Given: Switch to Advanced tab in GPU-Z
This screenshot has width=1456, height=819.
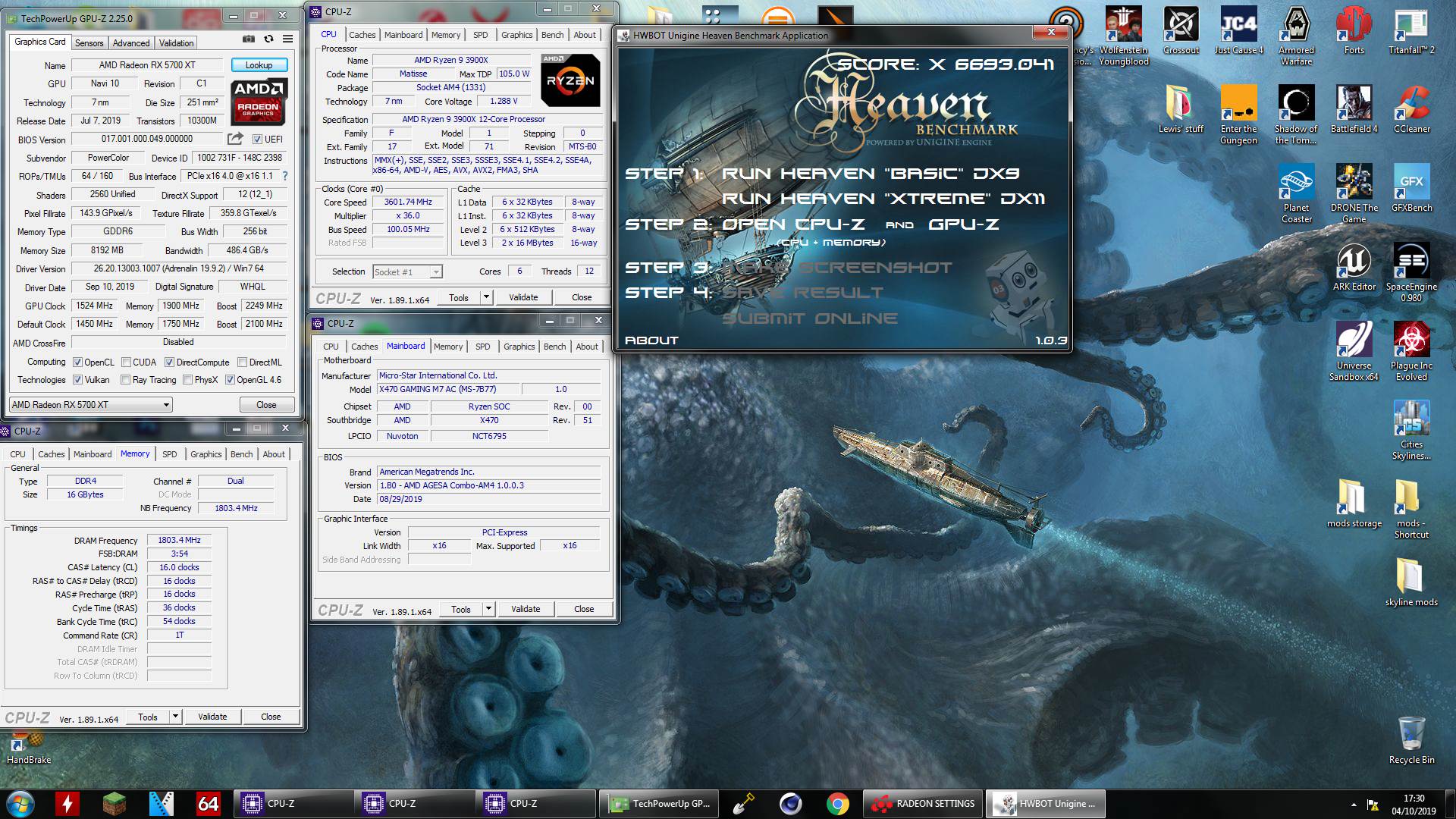Looking at the screenshot, I should [131, 43].
